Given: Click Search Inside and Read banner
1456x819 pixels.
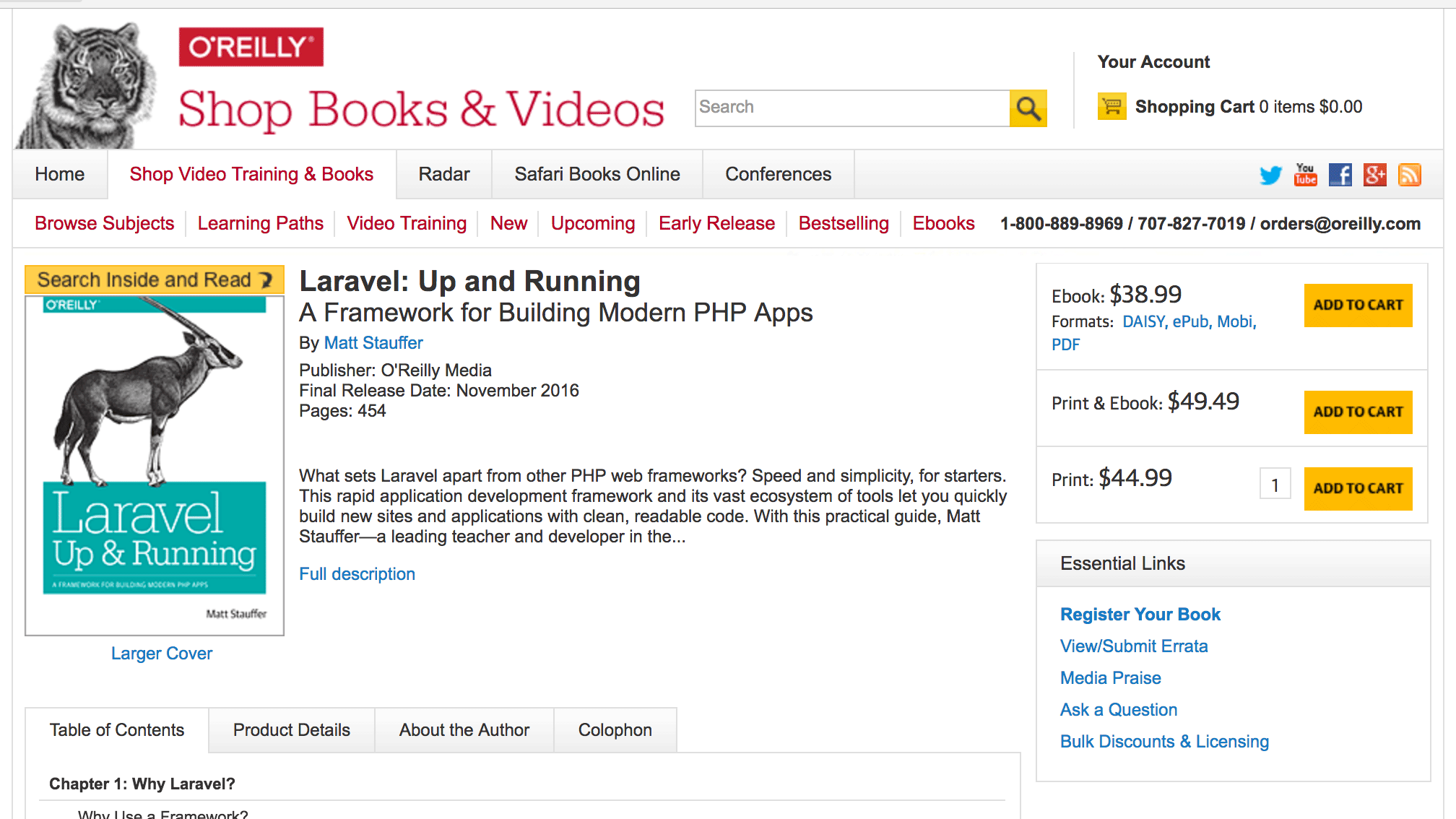Looking at the screenshot, I should (x=155, y=279).
